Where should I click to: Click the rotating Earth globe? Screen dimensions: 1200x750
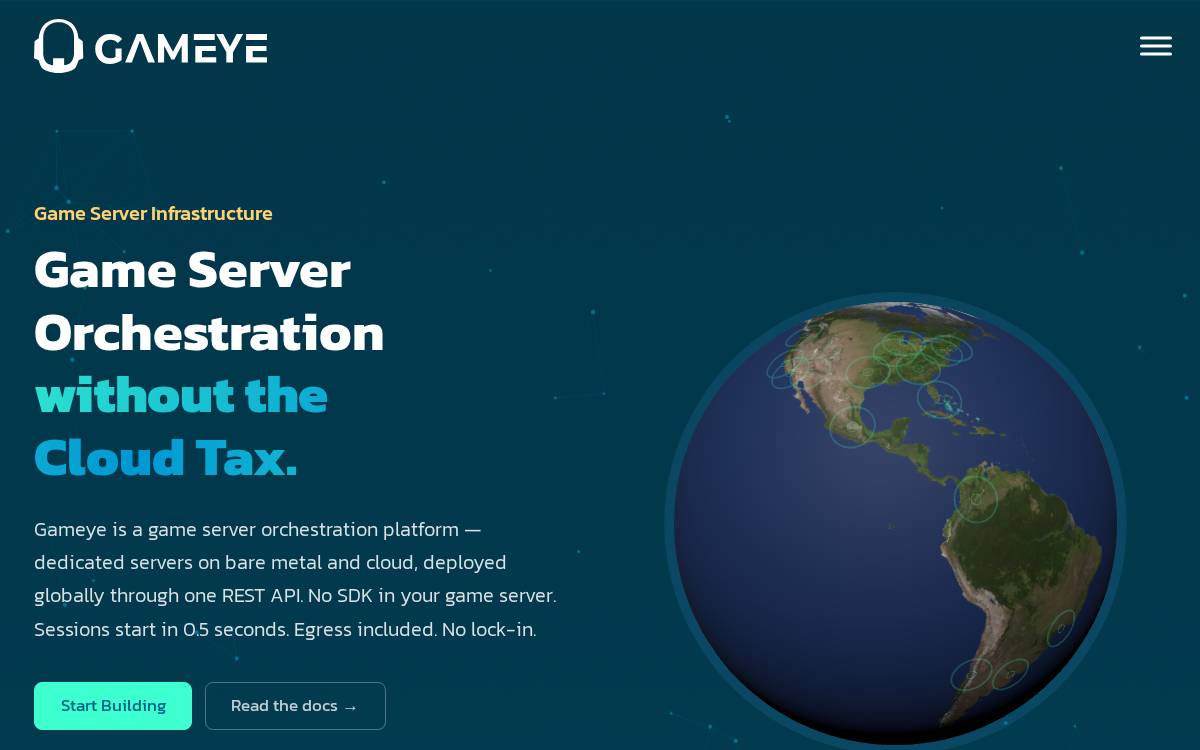tap(895, 523)
